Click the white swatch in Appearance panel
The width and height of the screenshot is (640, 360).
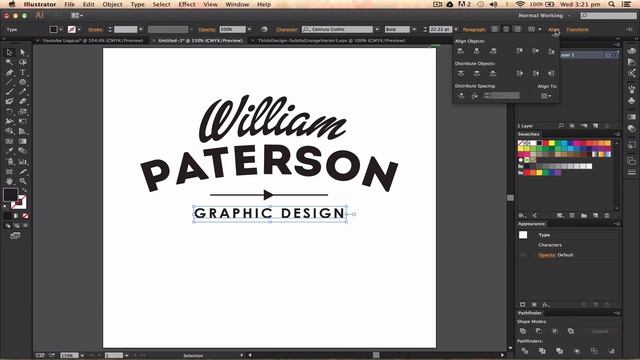point(523,235)
